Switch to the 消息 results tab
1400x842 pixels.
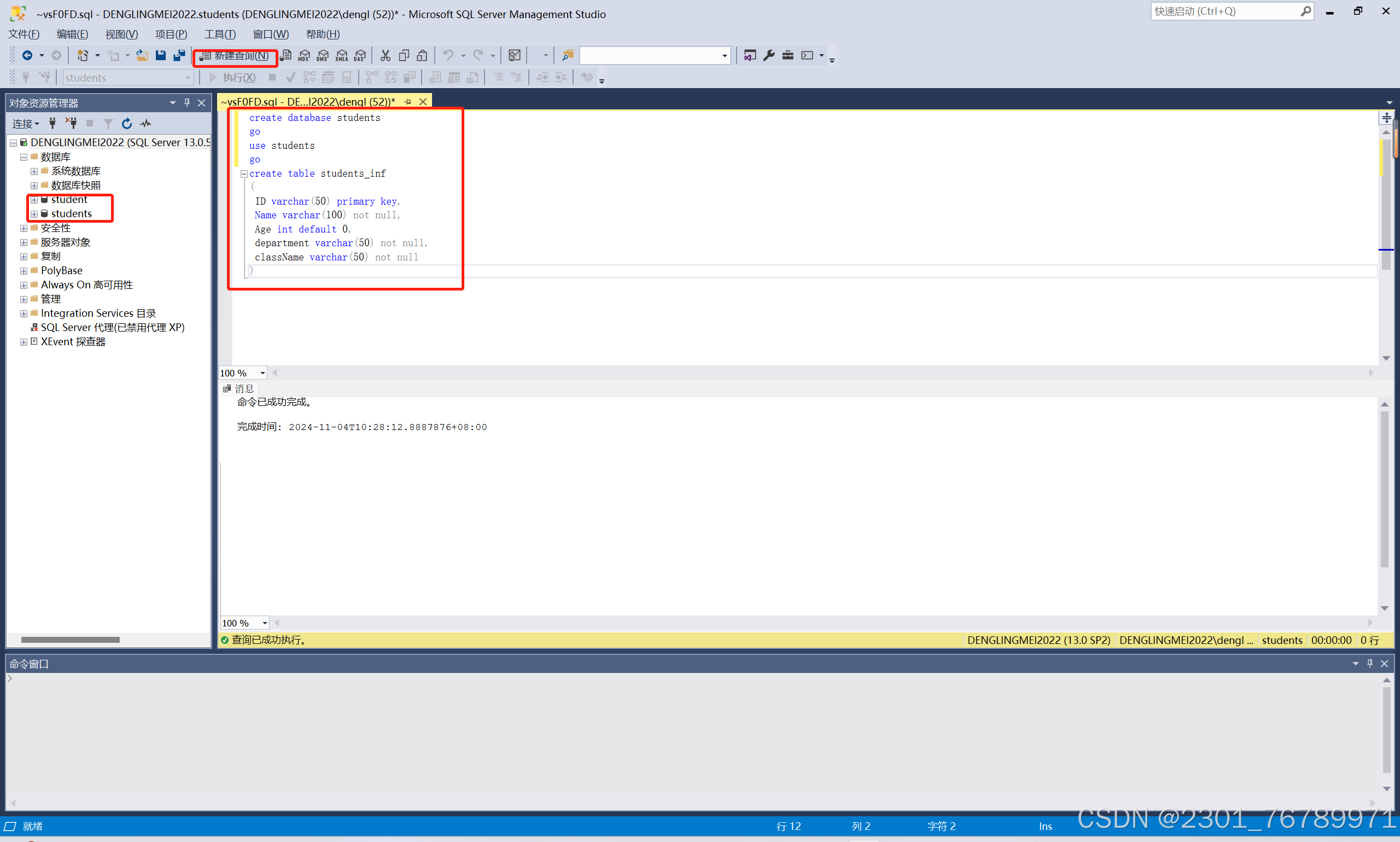point(240,388)
